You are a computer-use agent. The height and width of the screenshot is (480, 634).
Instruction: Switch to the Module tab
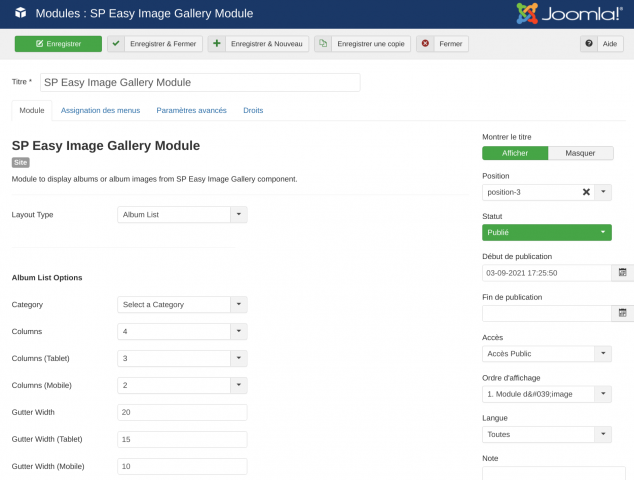[32, 110]
